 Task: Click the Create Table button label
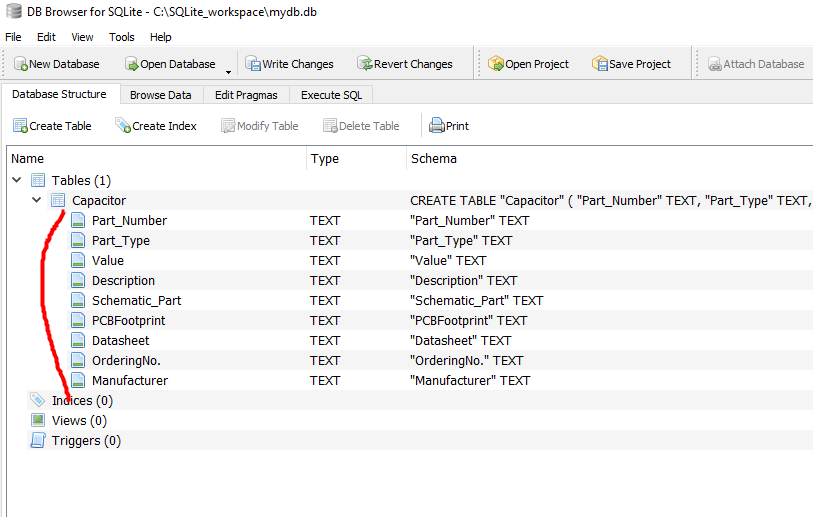[x=60, y=126]
